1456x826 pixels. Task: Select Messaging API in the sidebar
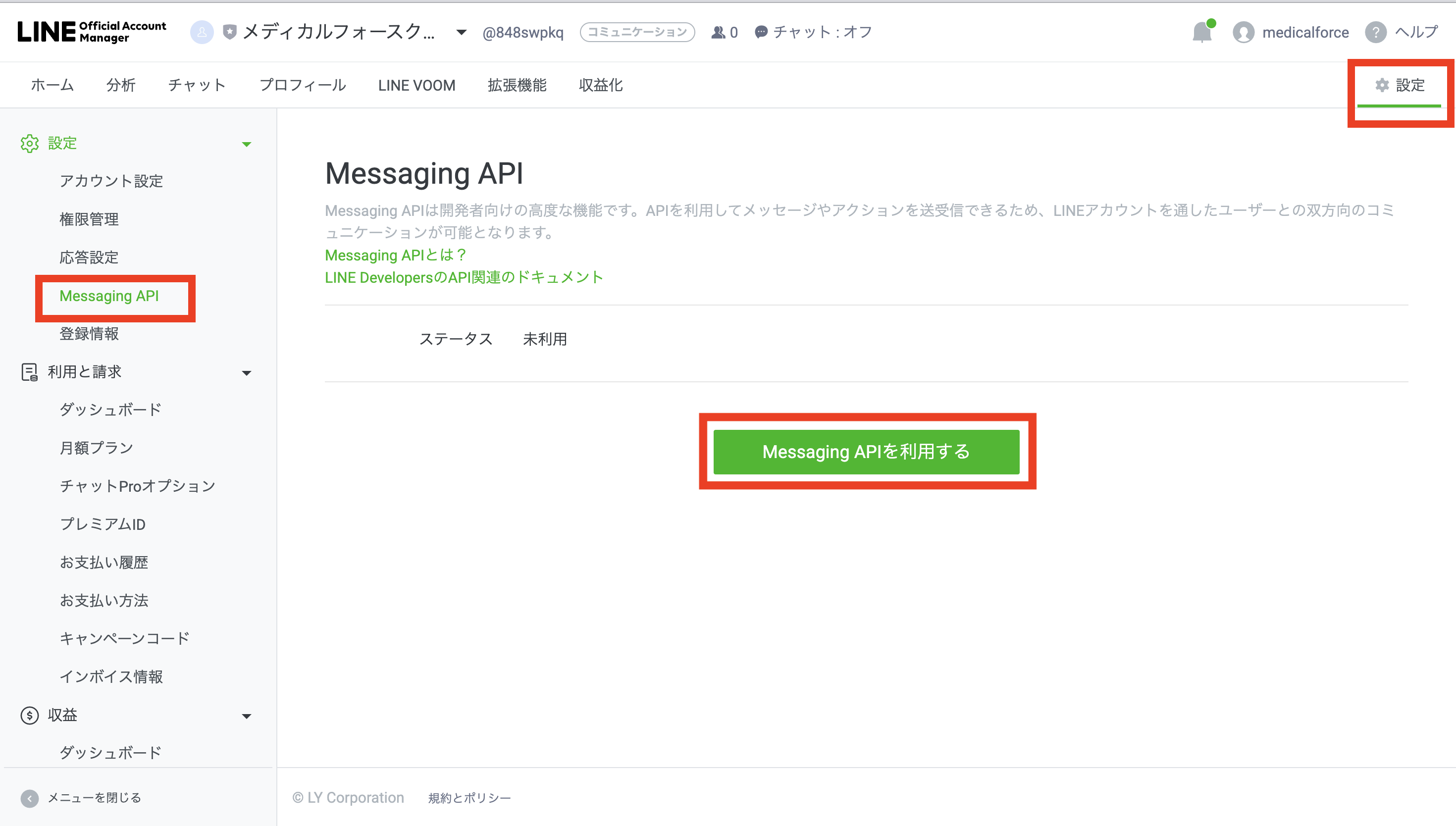coord(109,296)
